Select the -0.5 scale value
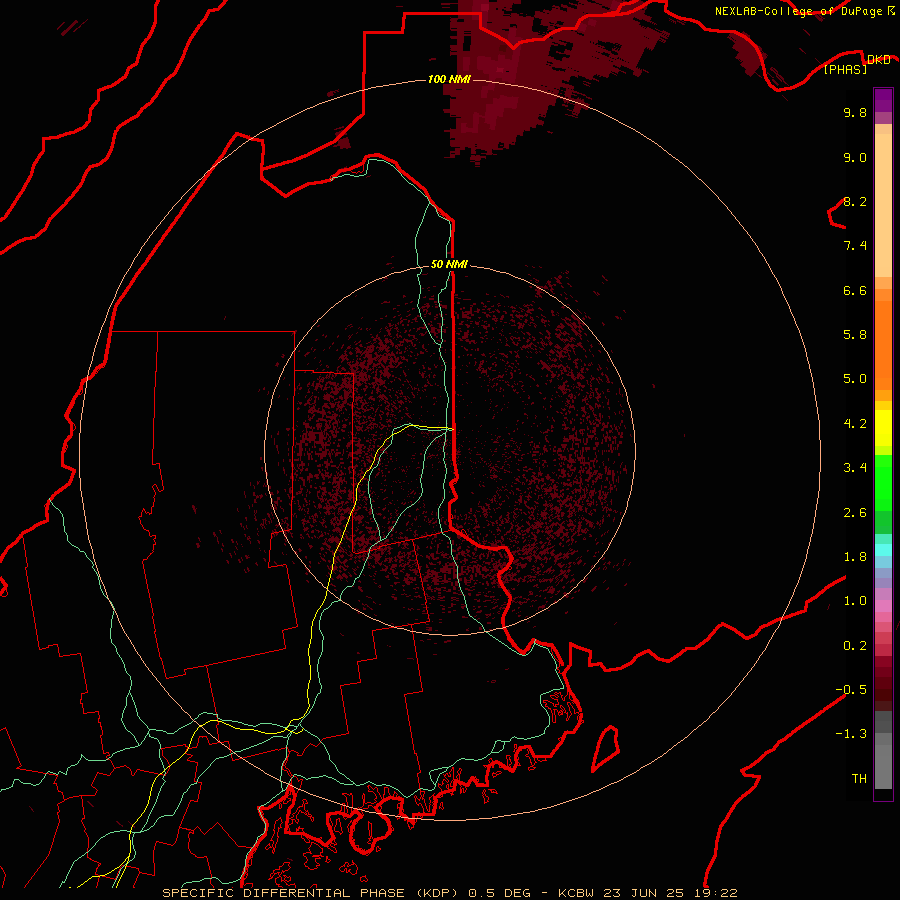The width and height of the screenshot is (900, 900). tap(851, 690)
